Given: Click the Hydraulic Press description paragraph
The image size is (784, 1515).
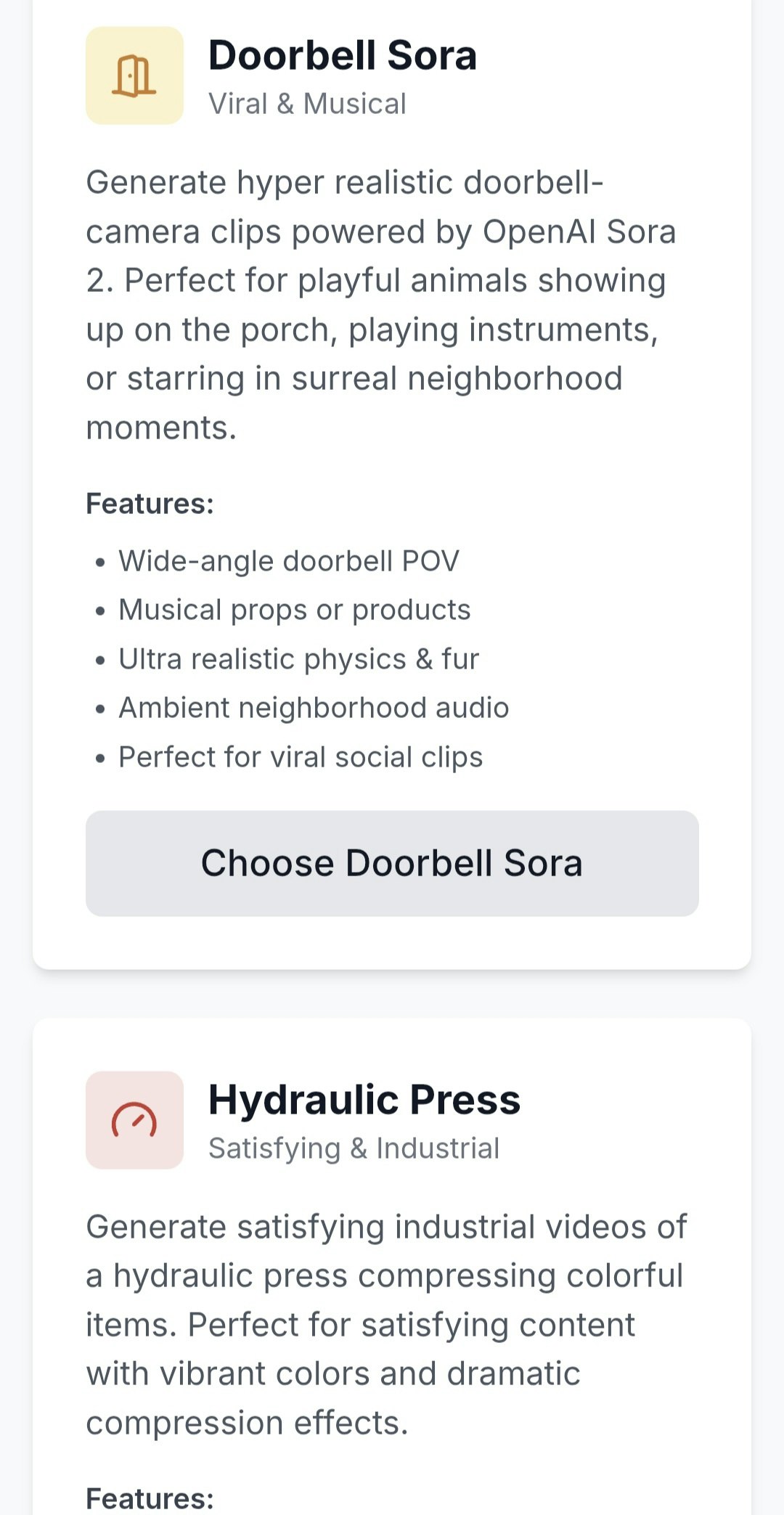Looking at the screenshot, I should pyautogui.click(x=386, y=1325).
